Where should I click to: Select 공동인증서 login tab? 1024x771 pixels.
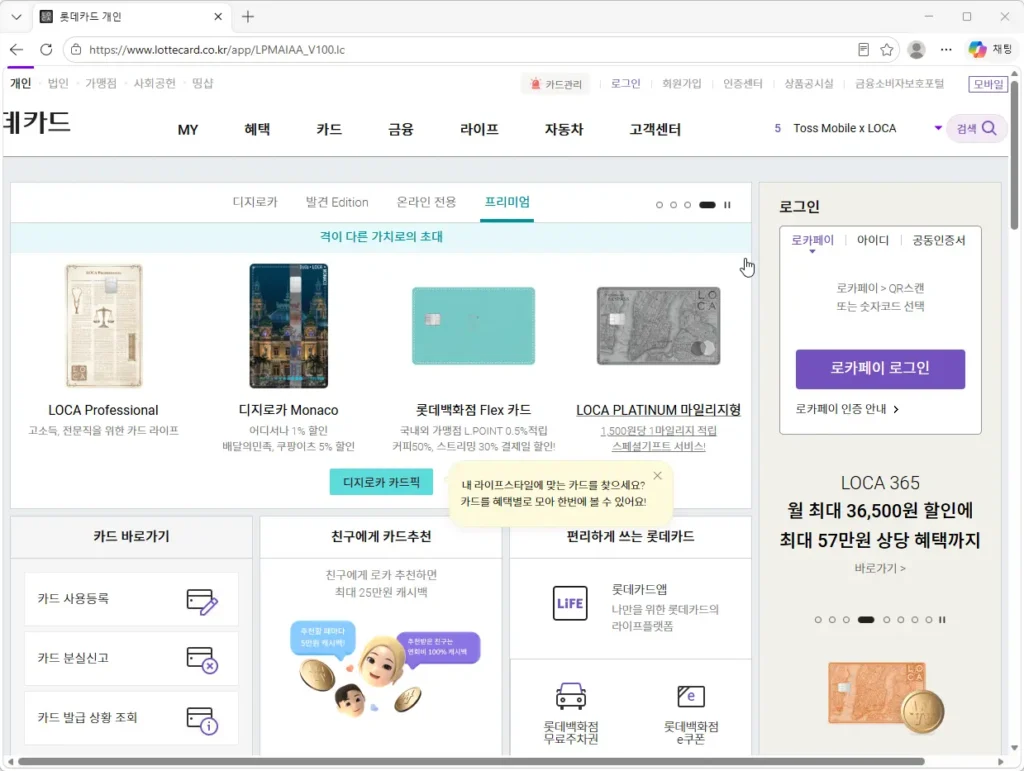[938, 240]
